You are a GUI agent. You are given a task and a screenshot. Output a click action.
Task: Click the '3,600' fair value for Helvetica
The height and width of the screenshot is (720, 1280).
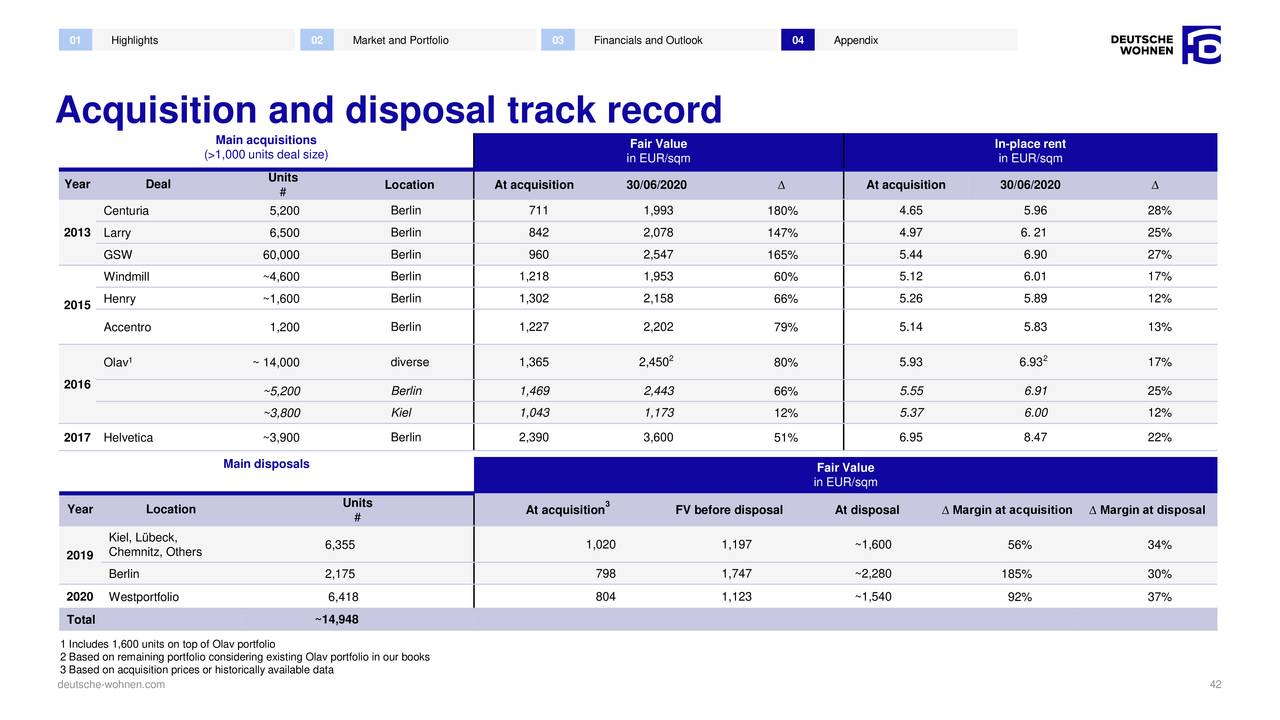pos(656,438)
